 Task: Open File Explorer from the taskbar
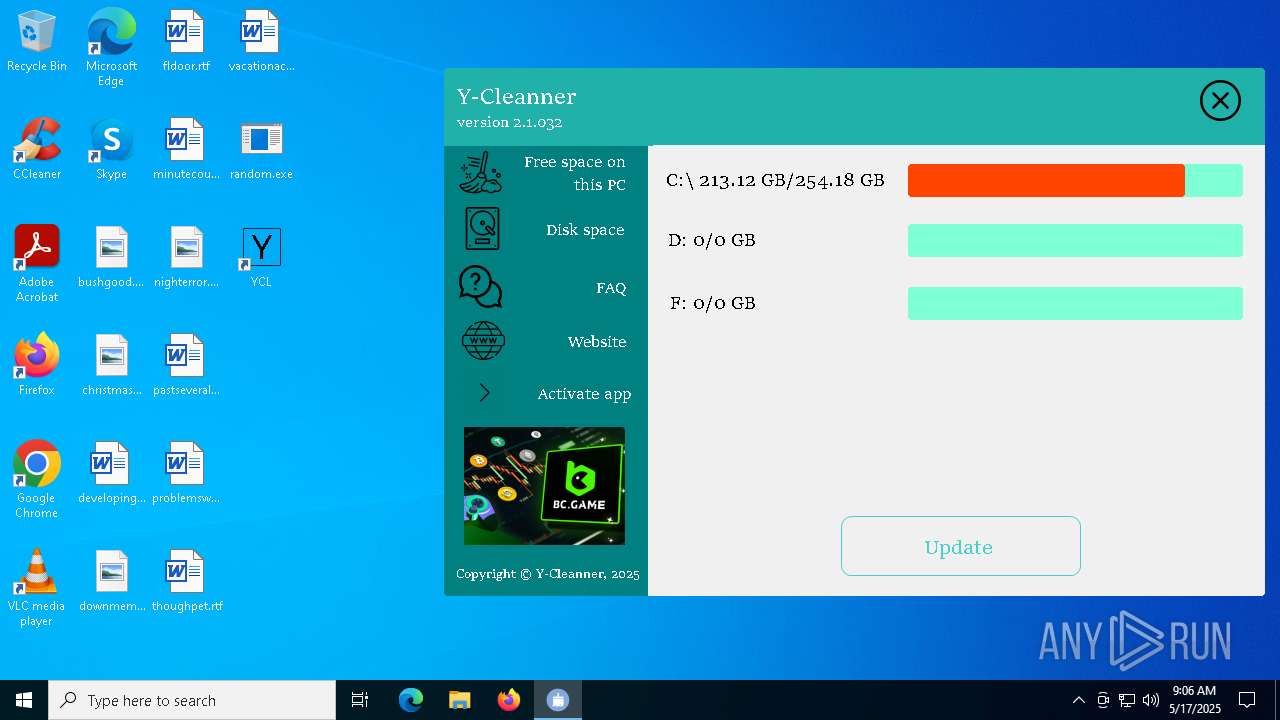tap(460, 700)
